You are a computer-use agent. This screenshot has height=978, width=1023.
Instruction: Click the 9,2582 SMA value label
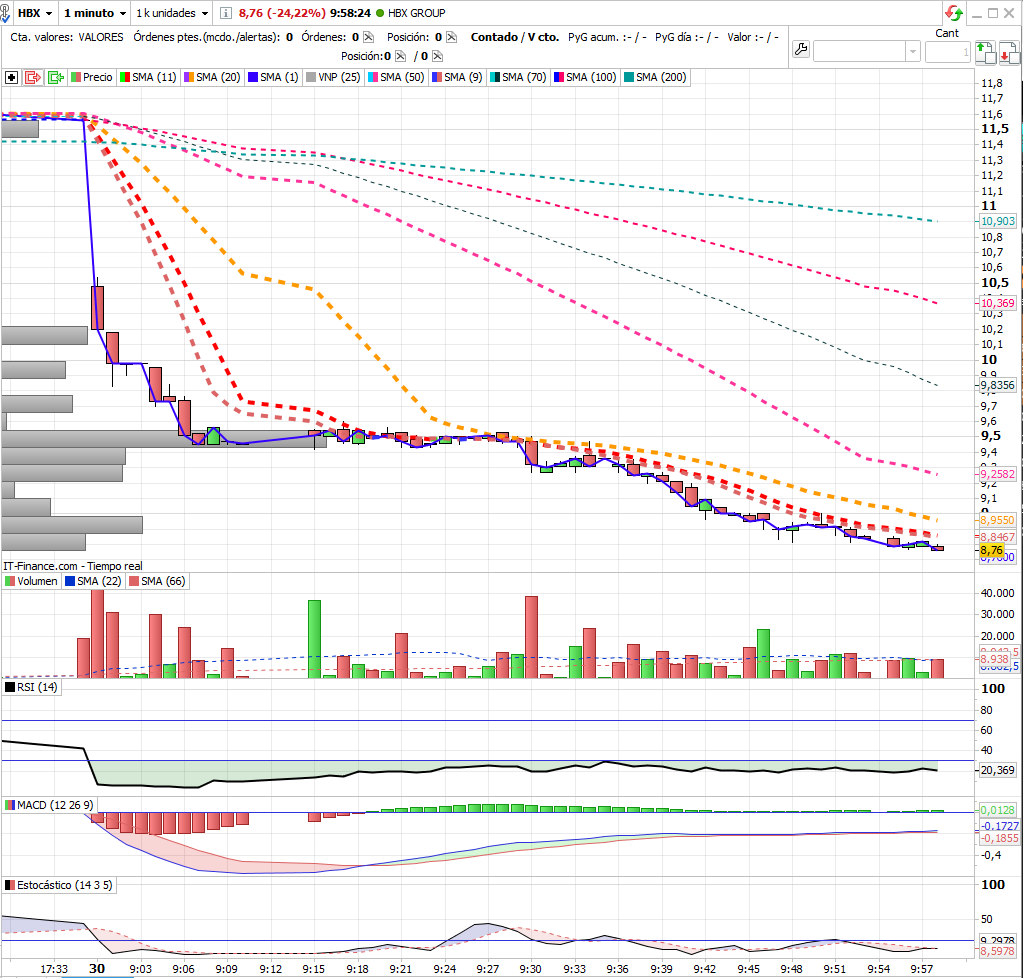pos(998,474)
